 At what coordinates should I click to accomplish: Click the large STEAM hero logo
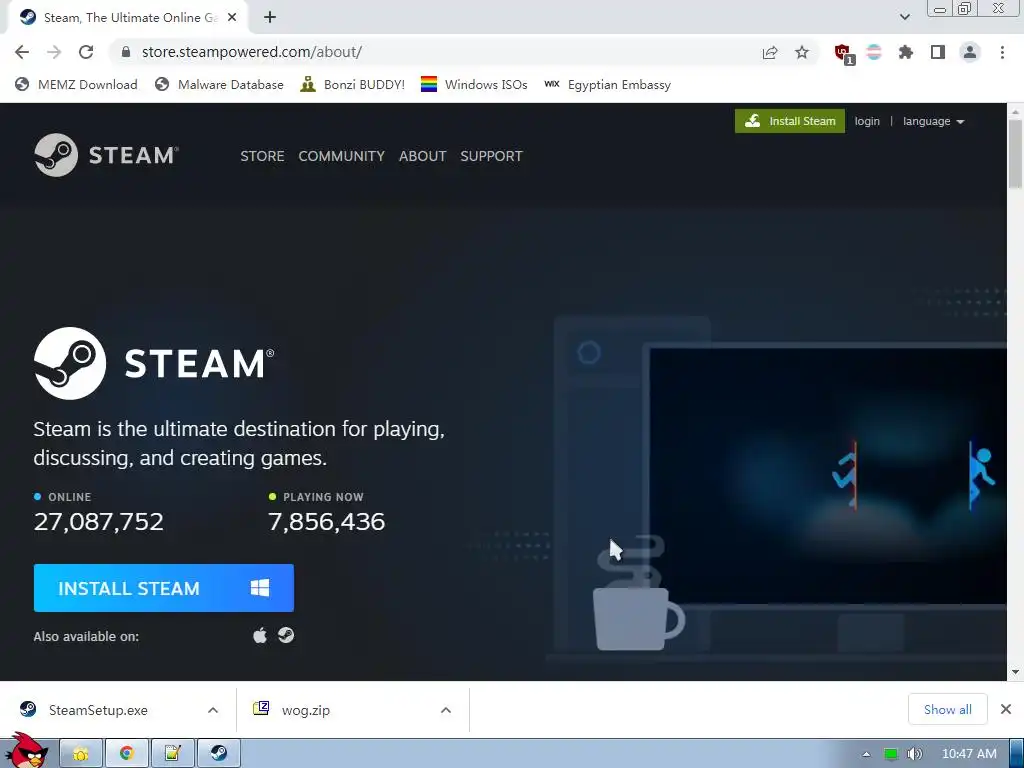154,363
